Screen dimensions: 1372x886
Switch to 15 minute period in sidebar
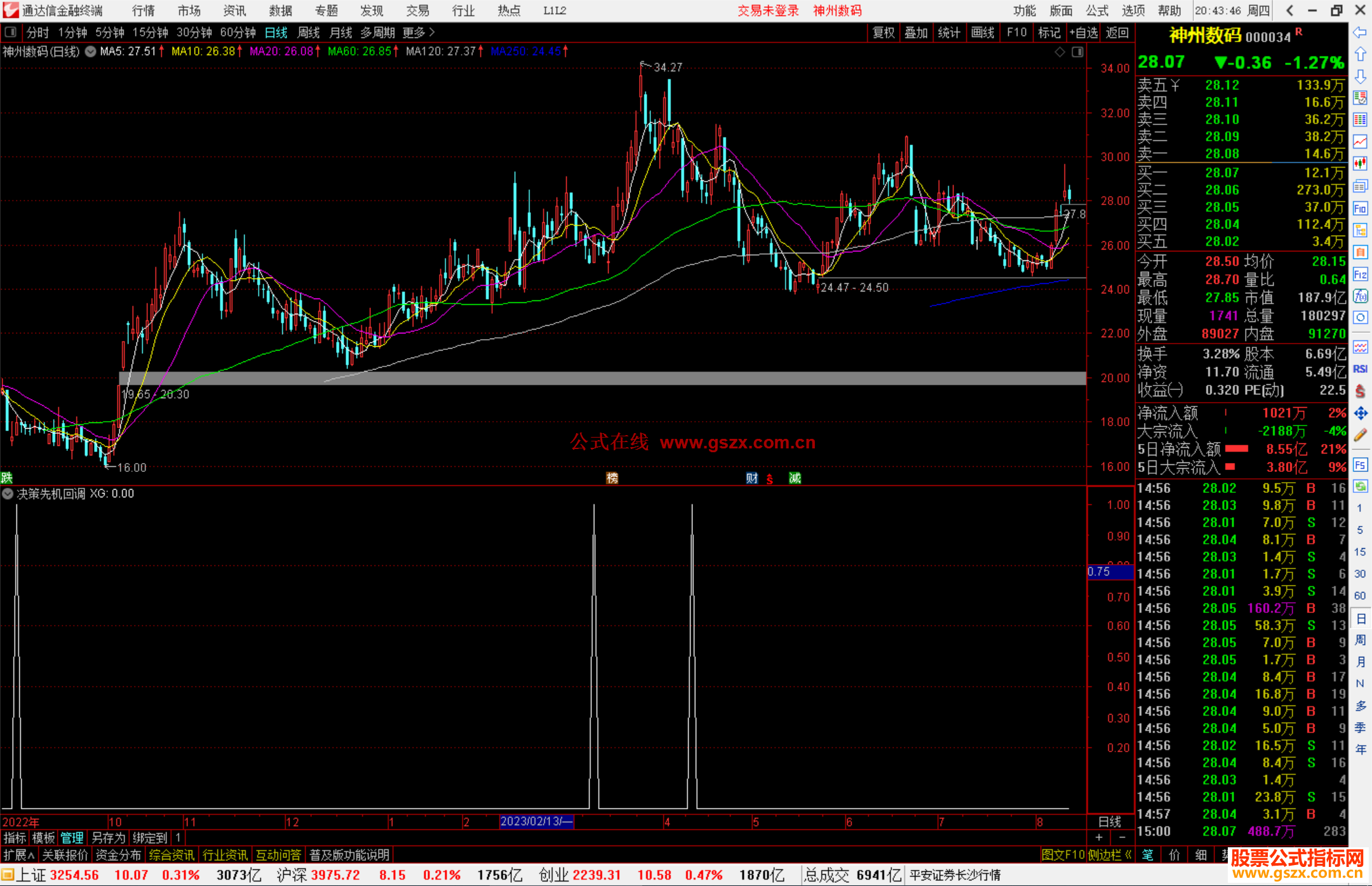1360,552
